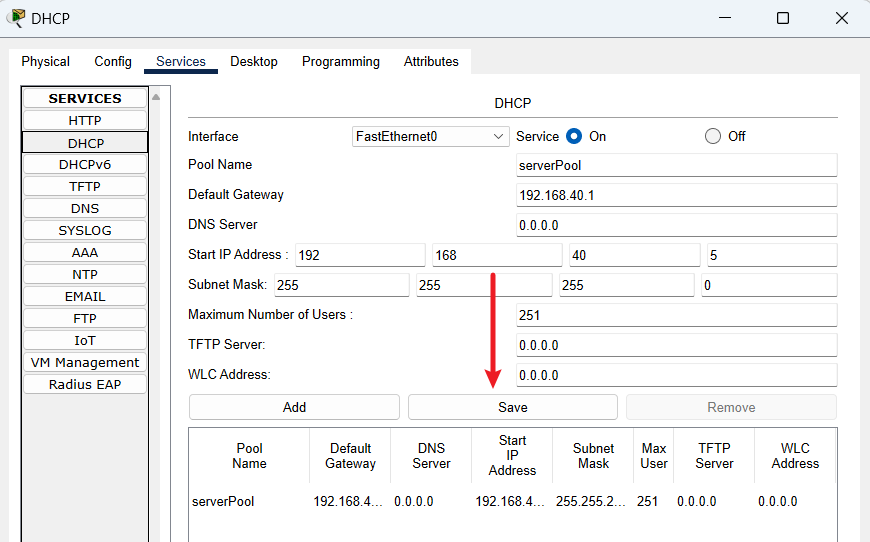The height and width of the screenshot is (542, 870).
Task: Open the Interface FastEthernet0 dropdown
Action: point(430,136)
